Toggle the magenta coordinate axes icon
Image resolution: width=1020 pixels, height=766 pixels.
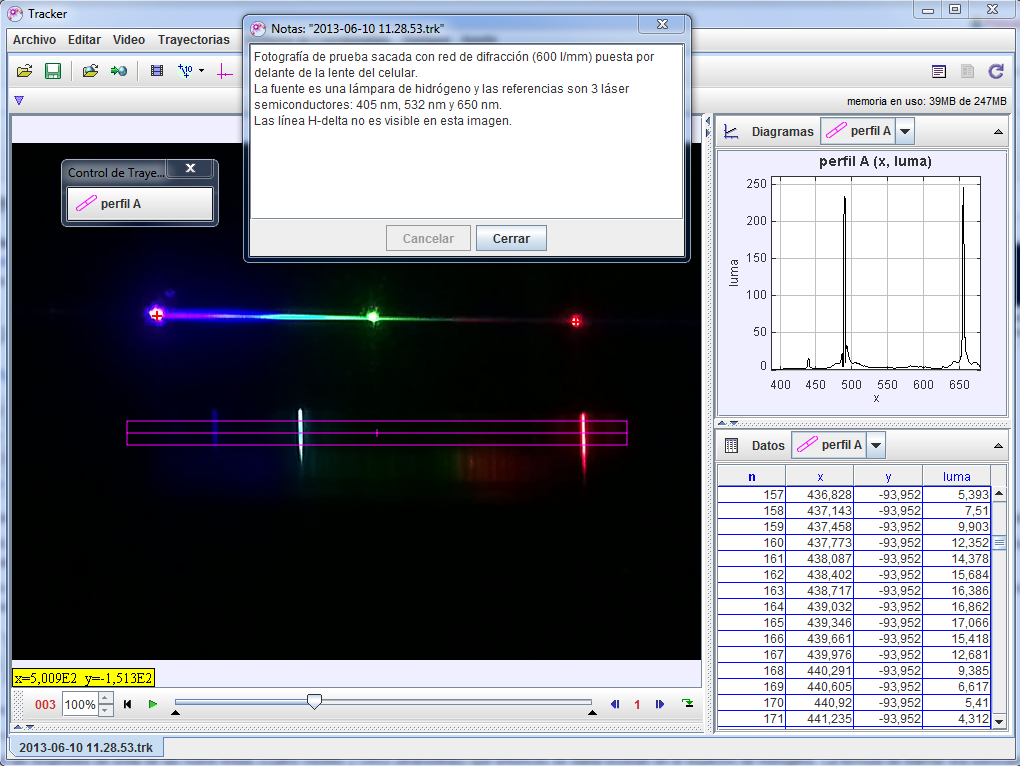tap(224, 71)
